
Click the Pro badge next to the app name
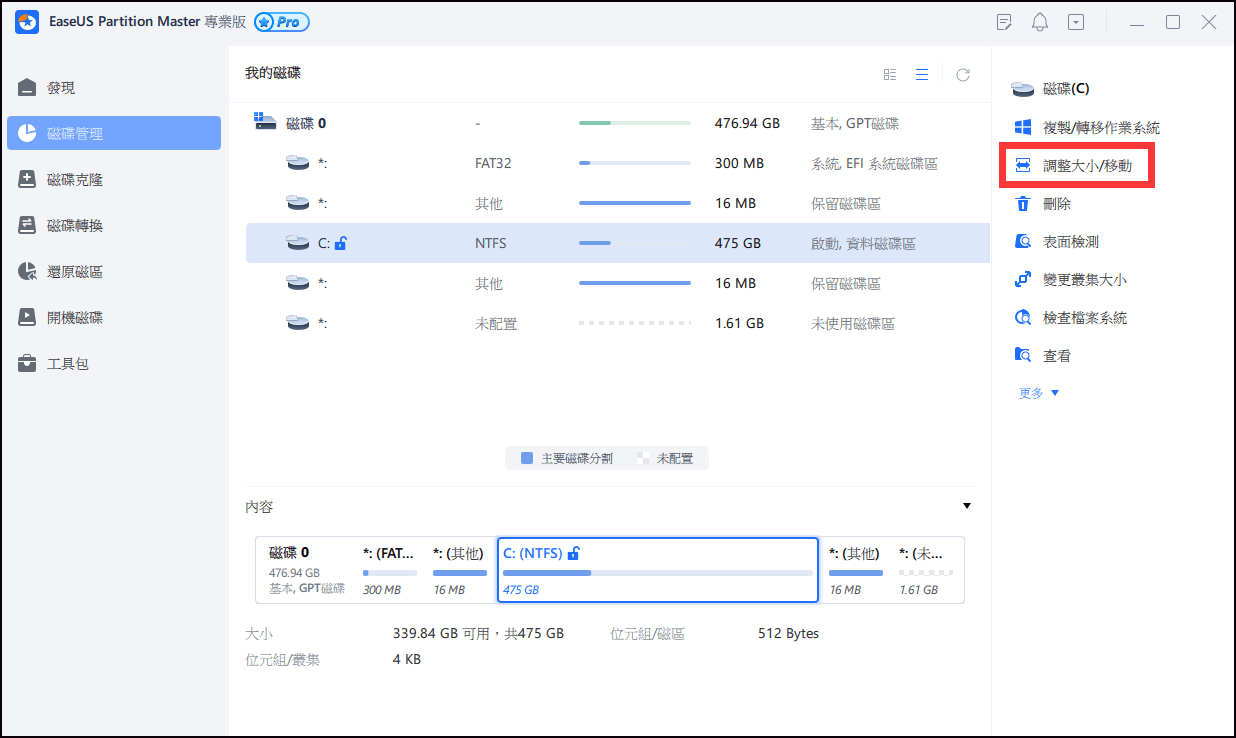pyautogui.click(x=281, y=21)
